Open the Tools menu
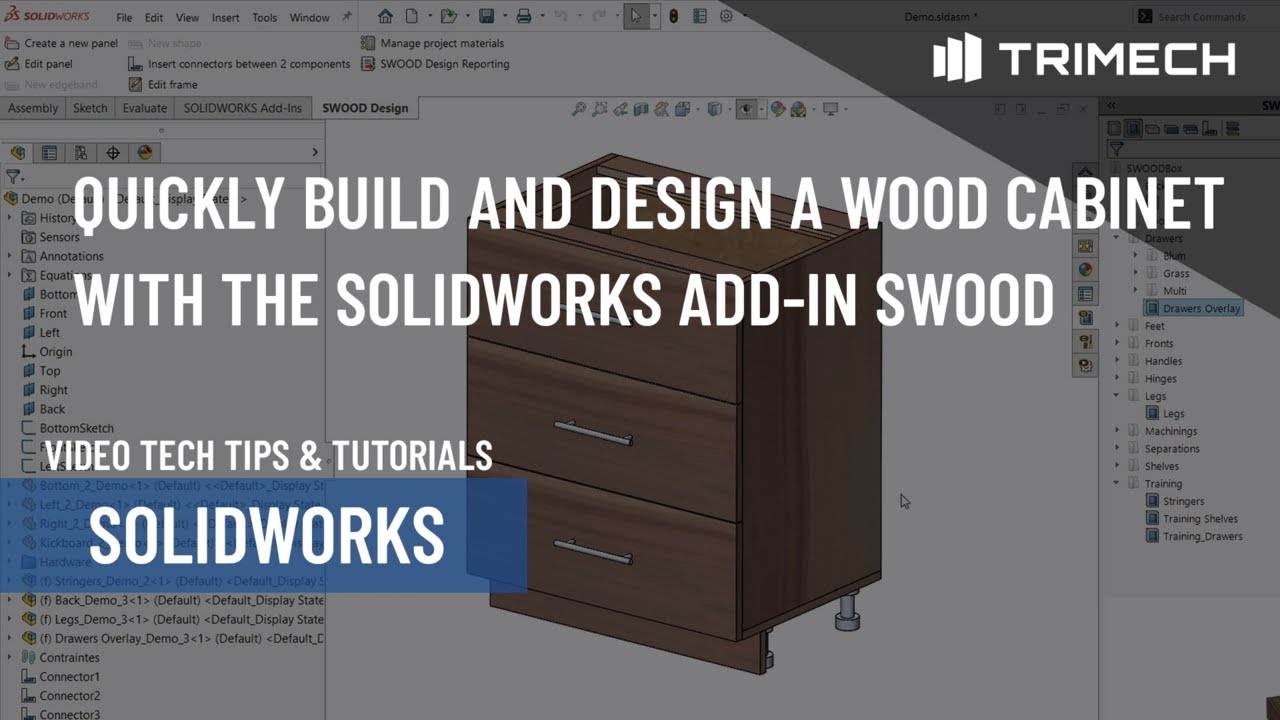Screen dimensions: 1280x720 pyautogui.click(x=265, y=17)
